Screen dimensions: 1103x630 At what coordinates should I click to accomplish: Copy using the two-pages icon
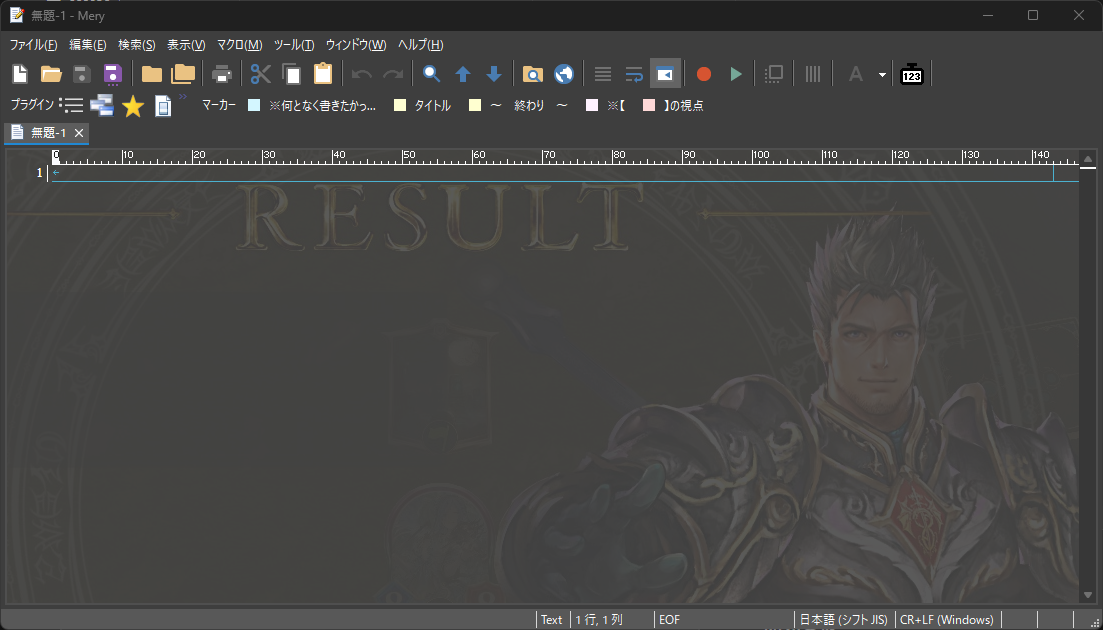point(291,74)
